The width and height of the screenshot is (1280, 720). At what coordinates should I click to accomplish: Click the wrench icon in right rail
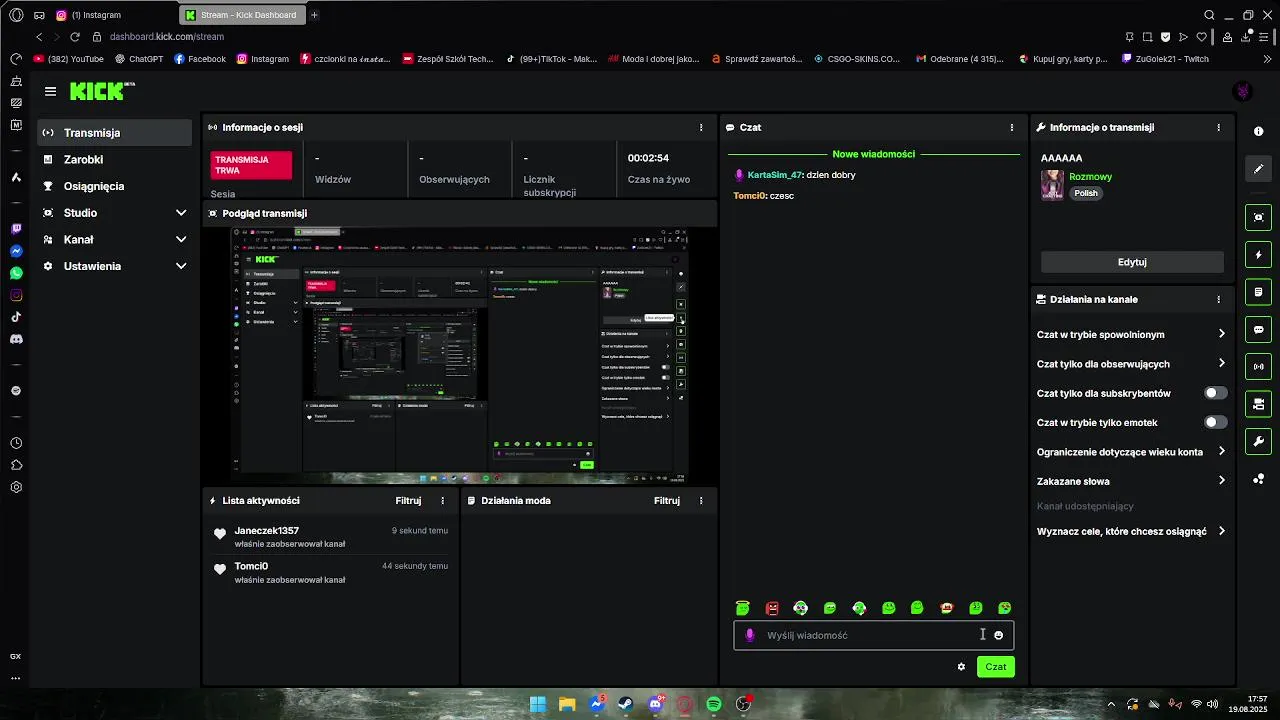coord(1258,441)
